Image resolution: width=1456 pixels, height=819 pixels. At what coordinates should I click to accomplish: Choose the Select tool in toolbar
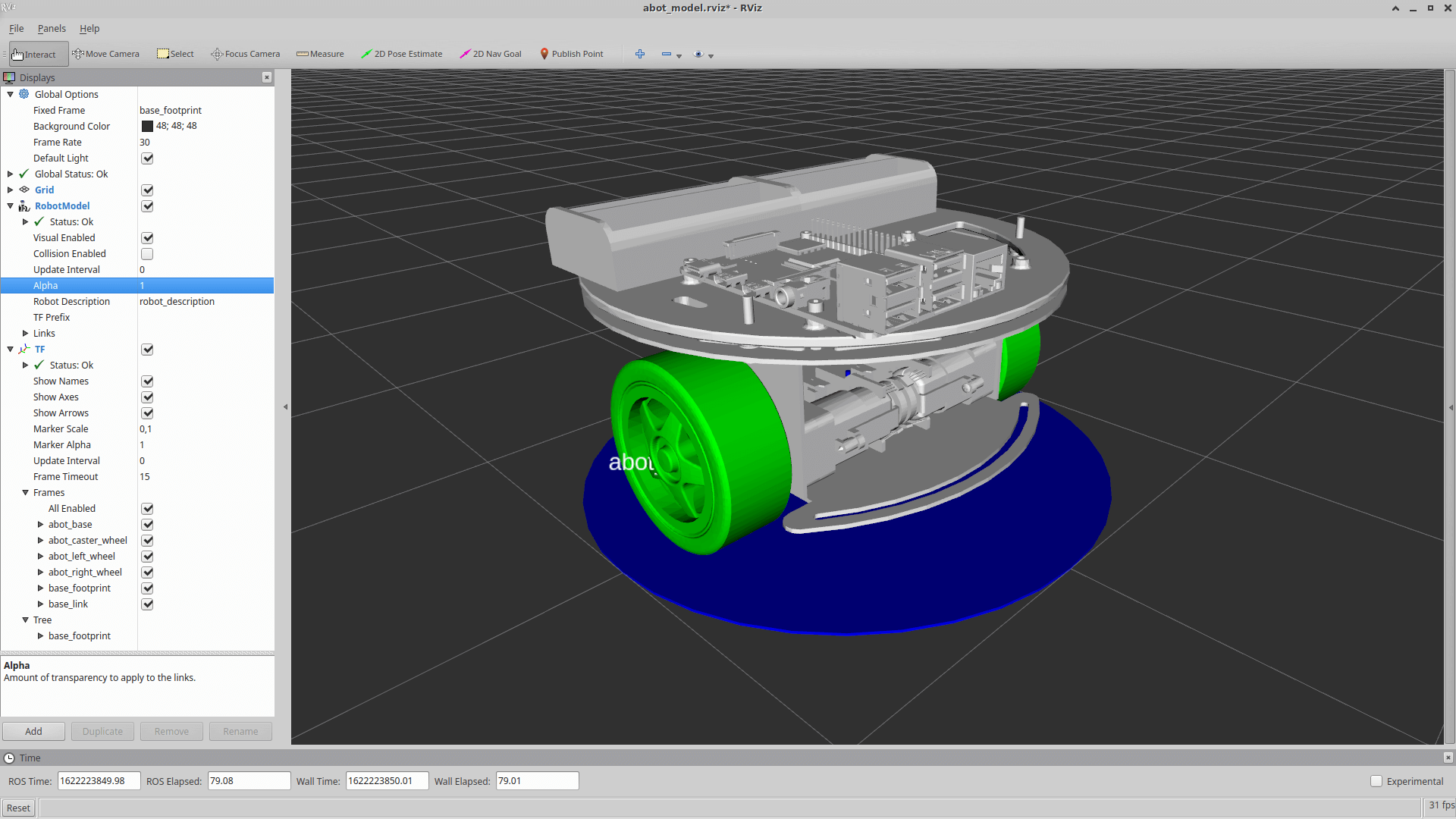pos(175,54)
